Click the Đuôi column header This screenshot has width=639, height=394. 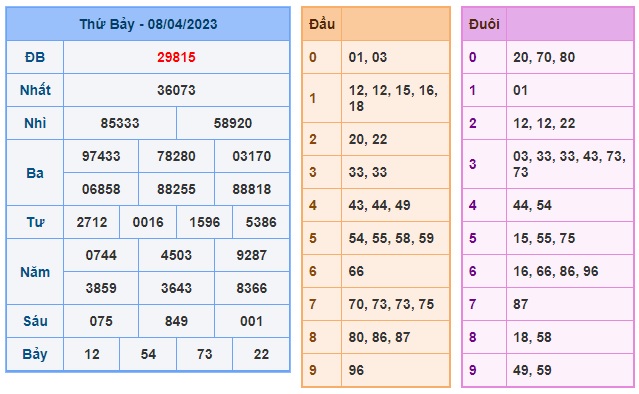[484, 24]
